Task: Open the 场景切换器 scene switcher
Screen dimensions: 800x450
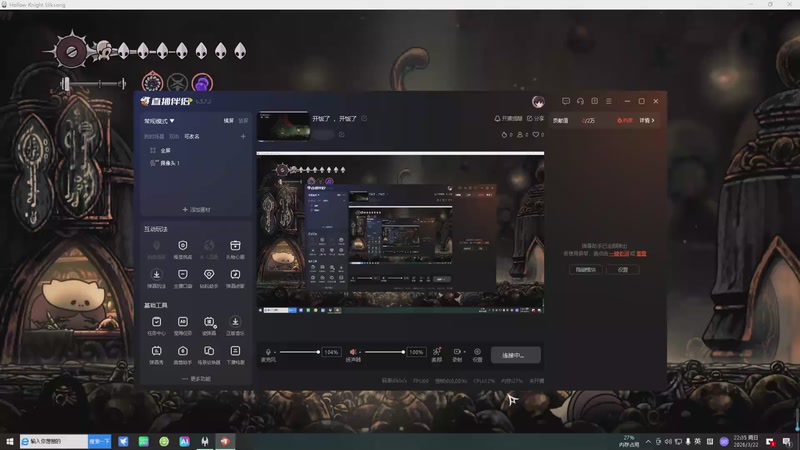Action: 209,355
